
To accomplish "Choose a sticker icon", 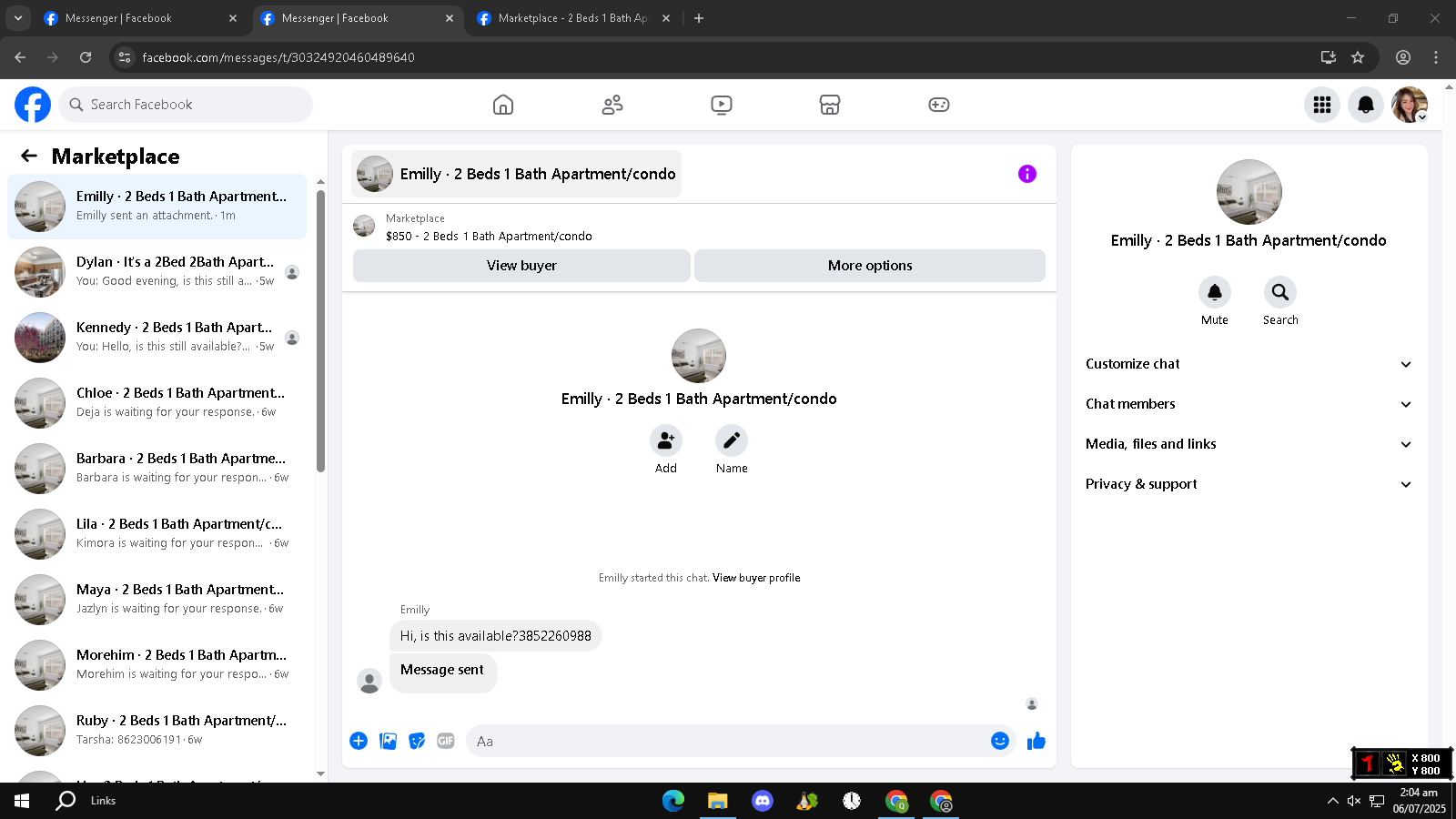I will point(417,741).
